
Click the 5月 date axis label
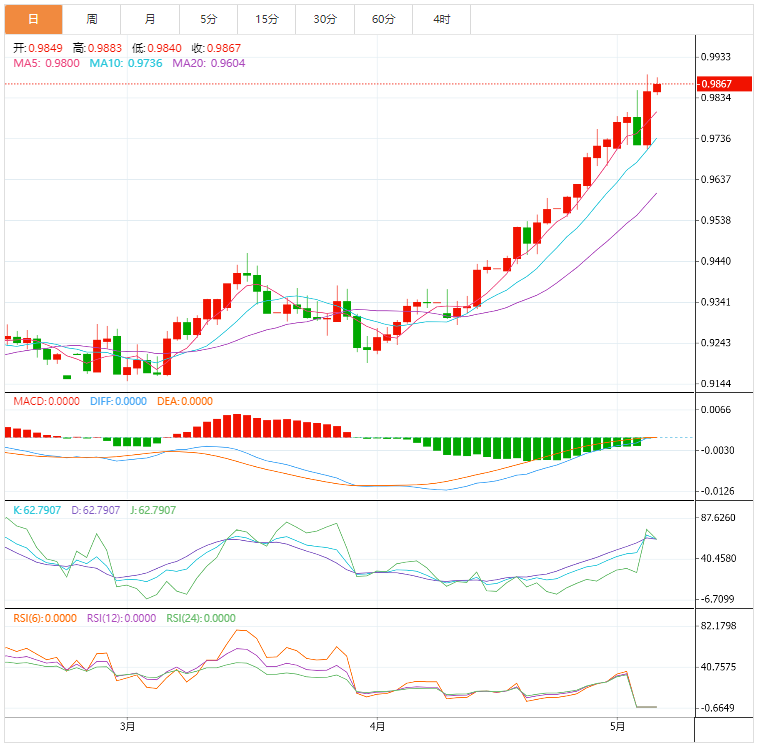click(x=617, y=726)
